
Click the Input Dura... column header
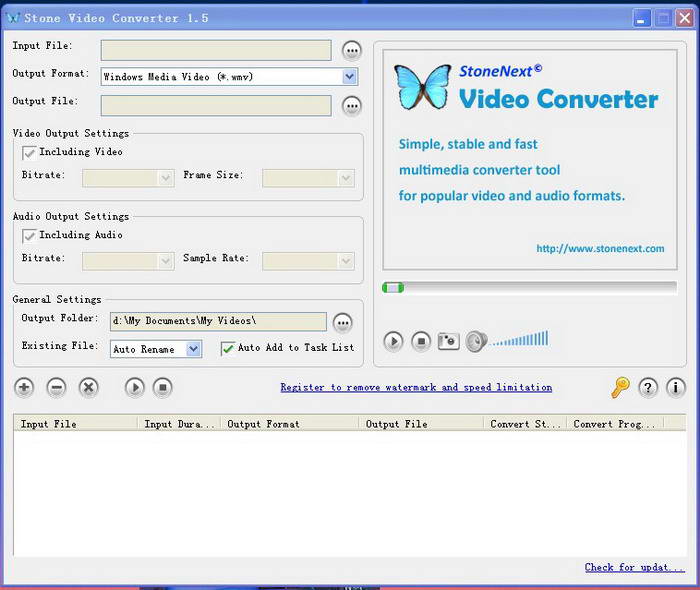[x=179, y=424]
